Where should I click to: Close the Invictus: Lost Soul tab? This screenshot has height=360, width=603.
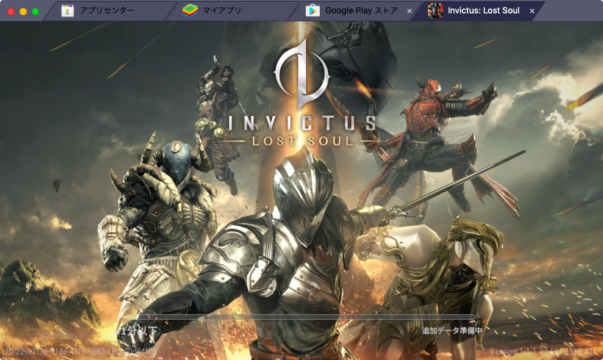point(532,11)
